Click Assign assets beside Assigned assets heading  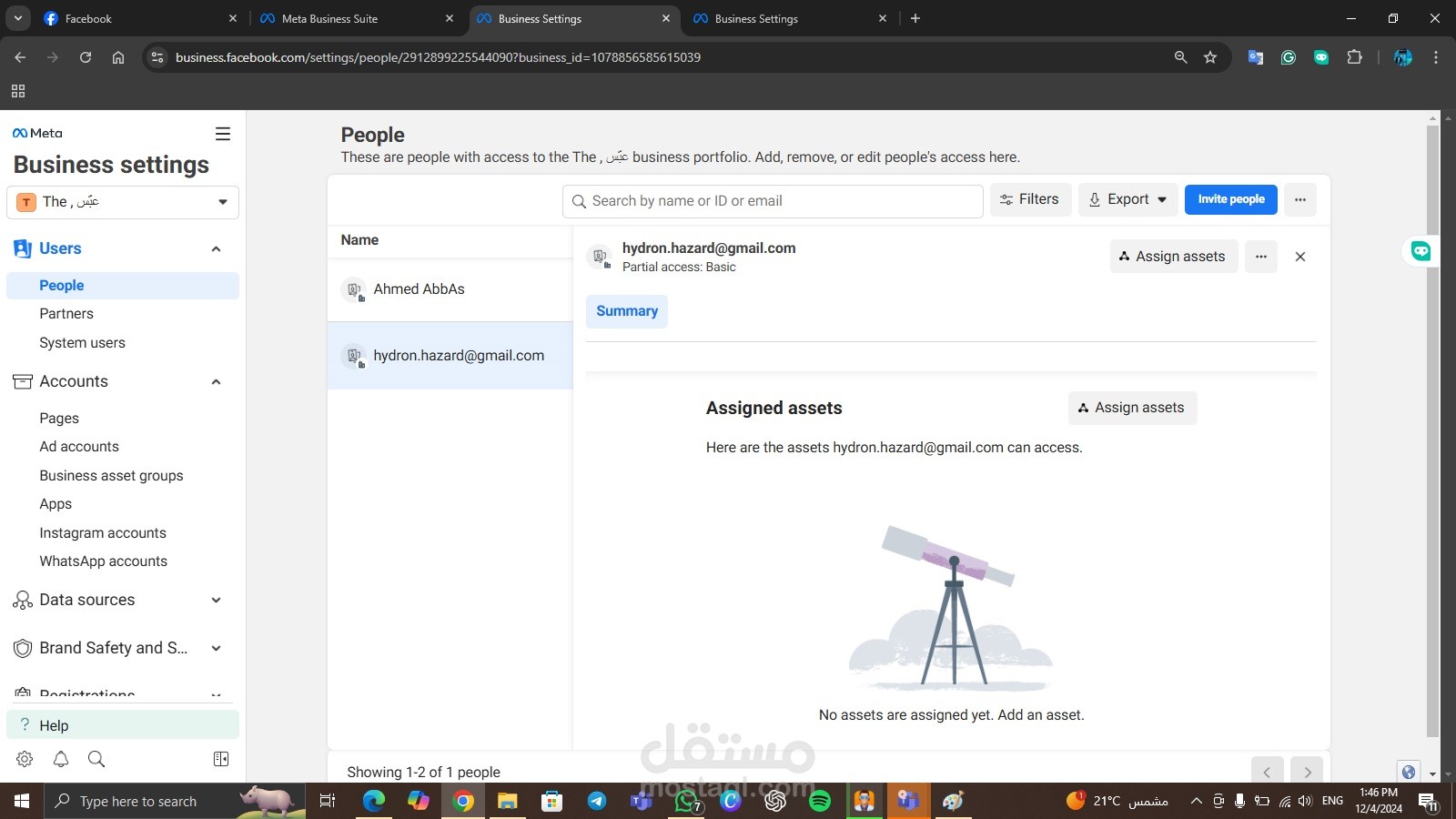click(x=1133, y=408)
